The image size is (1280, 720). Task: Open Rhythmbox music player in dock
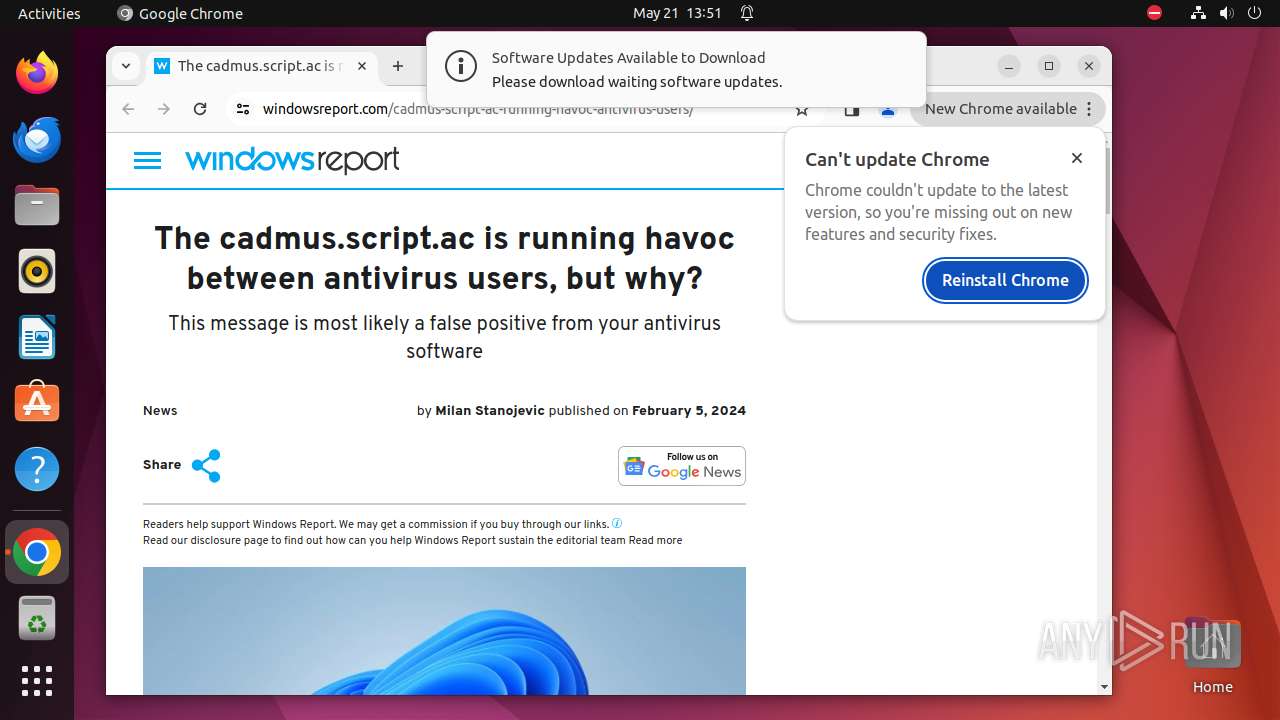(x=37, y=271)
